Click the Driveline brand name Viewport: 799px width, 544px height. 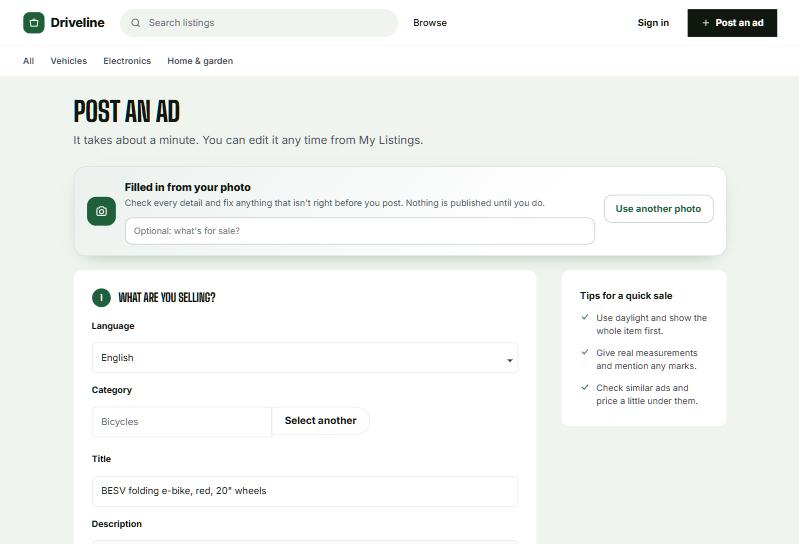click(x=77, y=23)
